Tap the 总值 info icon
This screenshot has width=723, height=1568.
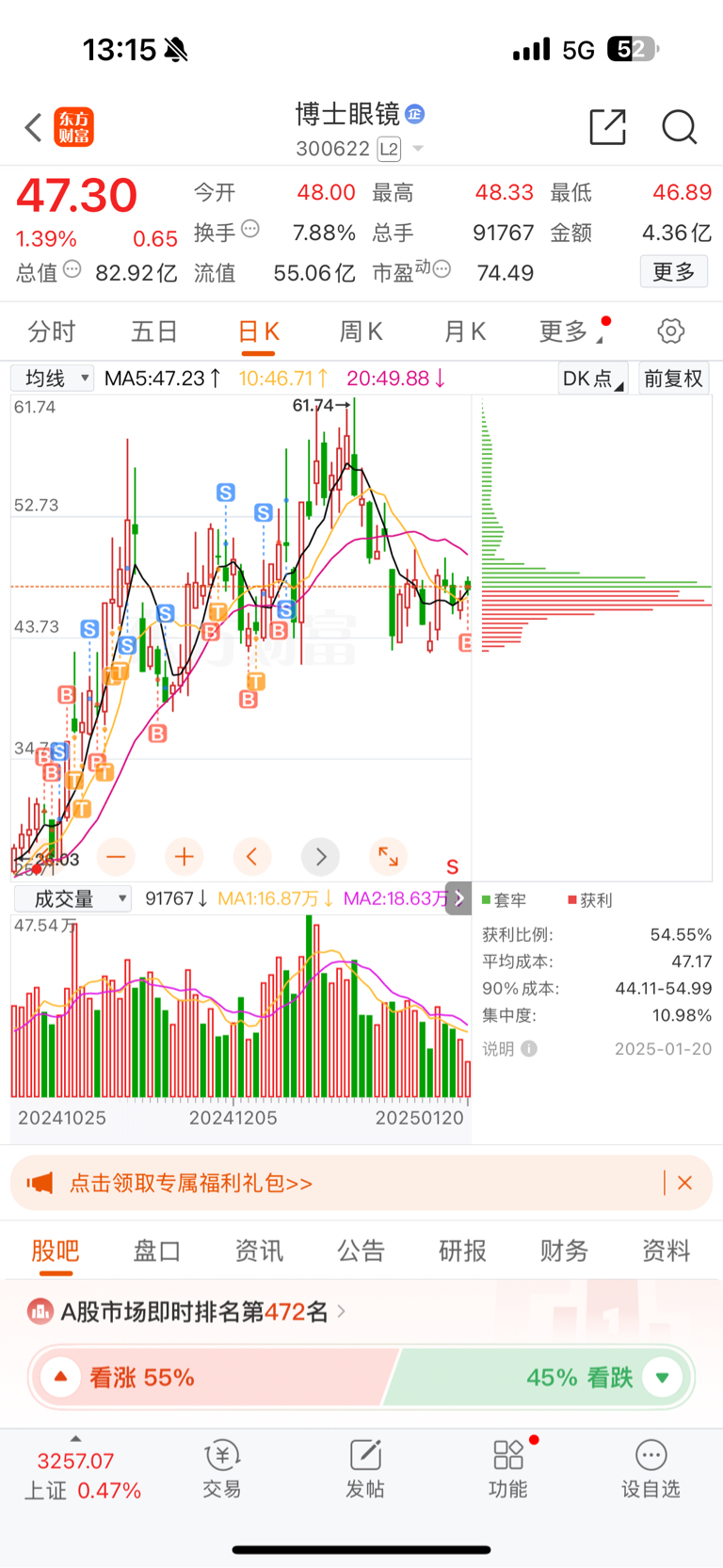point(72,270)
